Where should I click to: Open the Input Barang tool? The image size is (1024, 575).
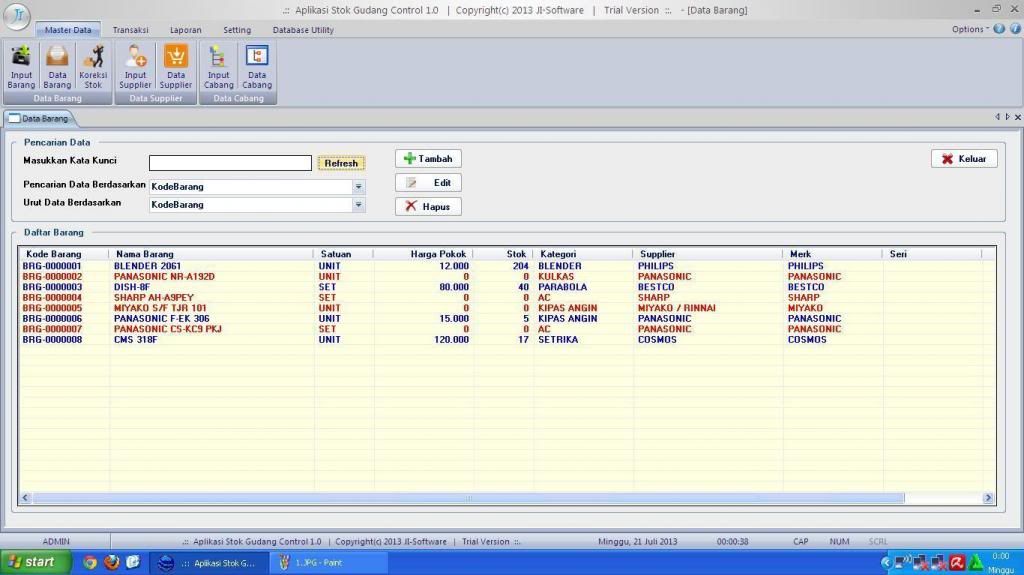pos(21,67)
